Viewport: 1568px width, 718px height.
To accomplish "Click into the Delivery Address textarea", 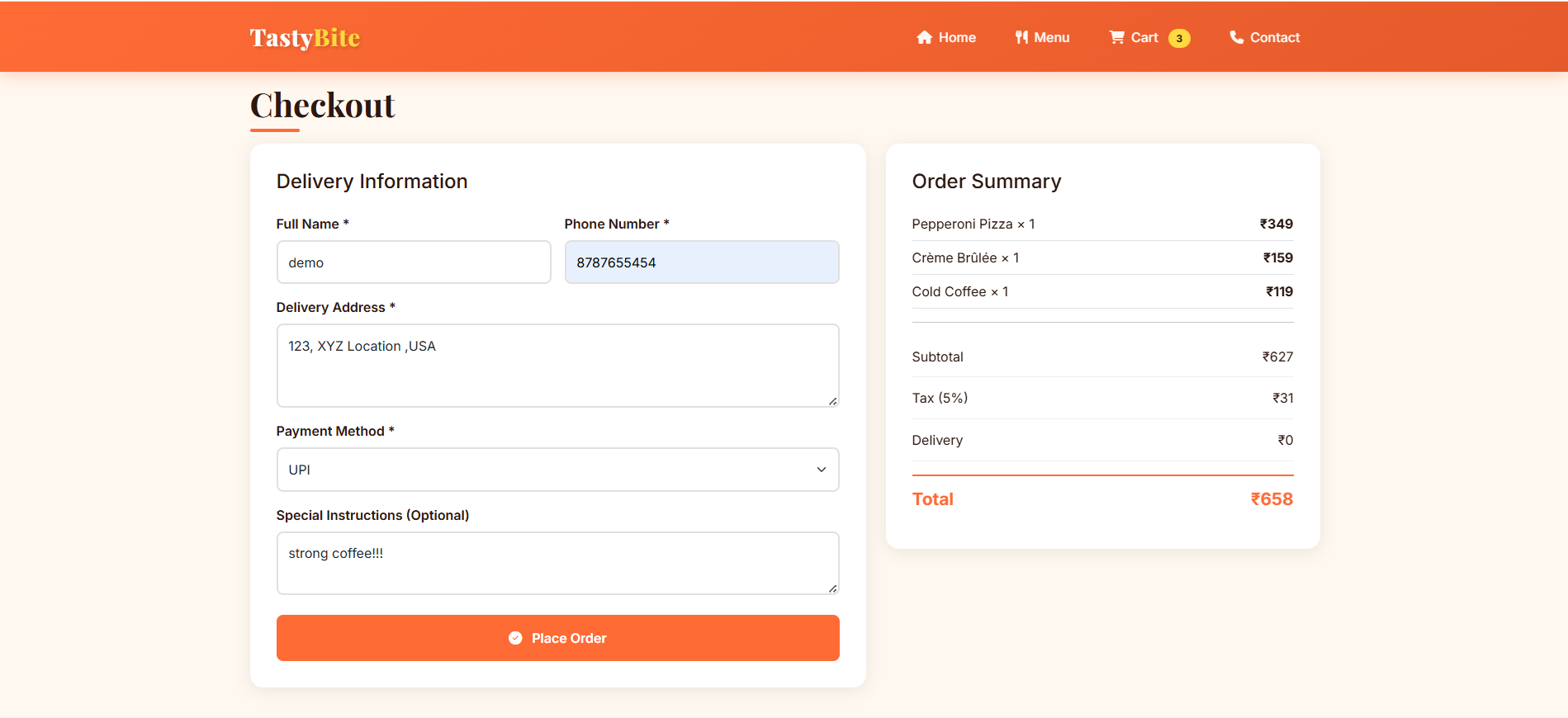I will 558,366.
